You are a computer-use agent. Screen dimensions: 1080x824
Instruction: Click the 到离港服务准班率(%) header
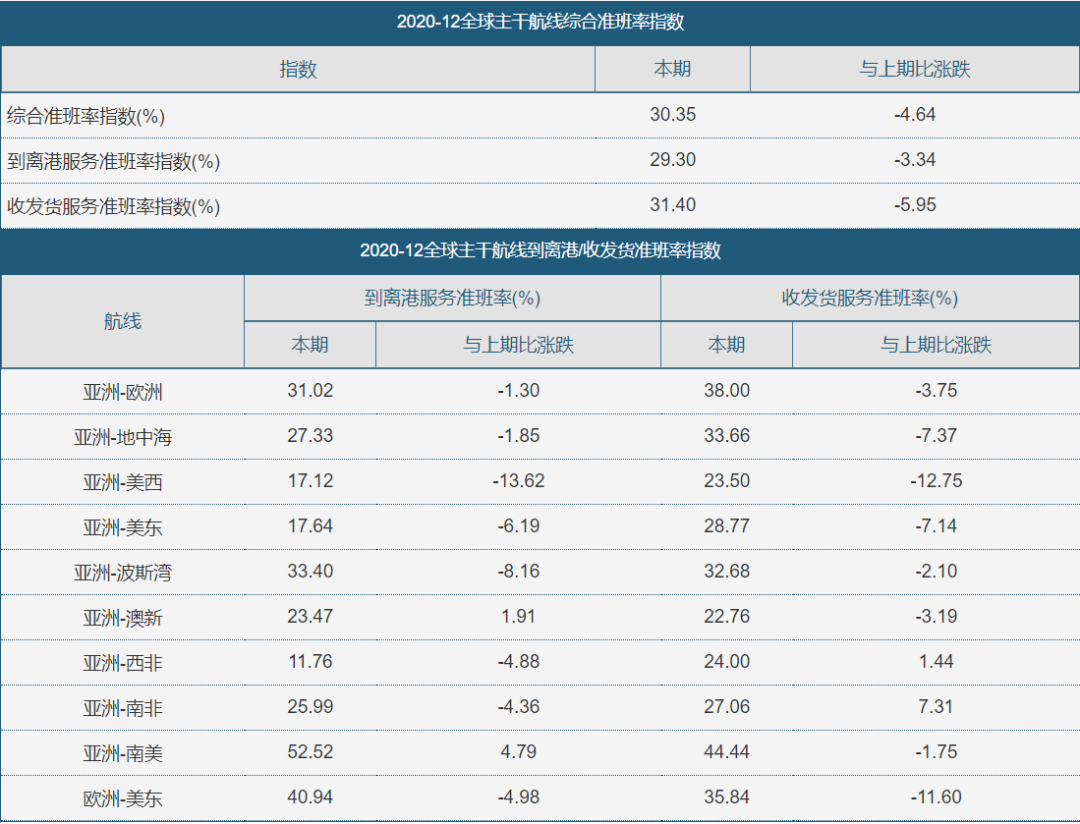[450, 297]
